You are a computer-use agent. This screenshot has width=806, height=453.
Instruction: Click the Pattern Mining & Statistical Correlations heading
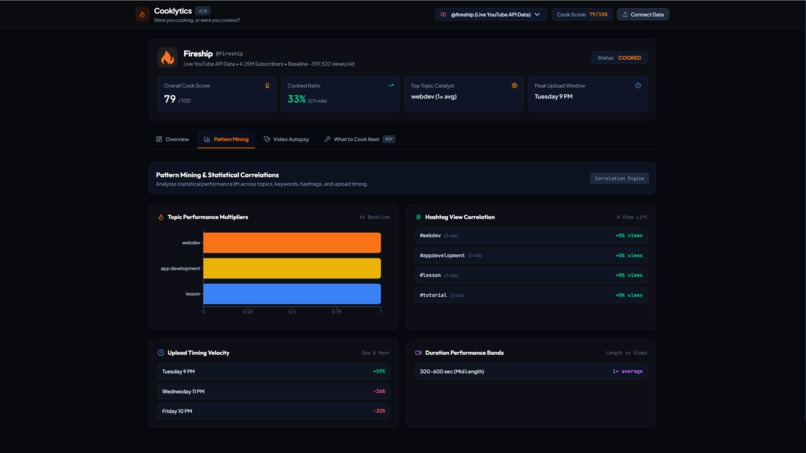click(217, 175)
